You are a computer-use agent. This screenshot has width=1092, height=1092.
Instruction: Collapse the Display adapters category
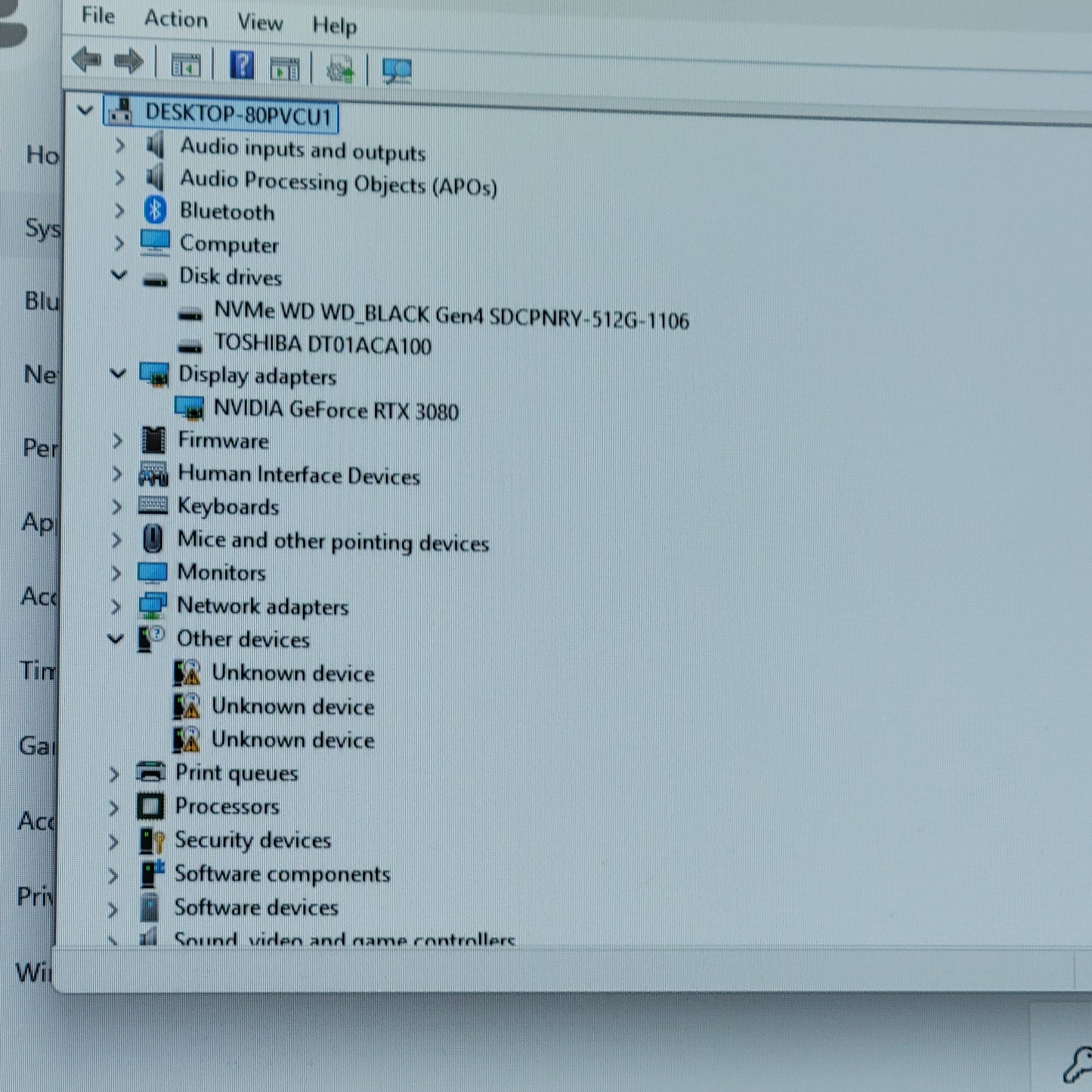(x=118, y=373)
